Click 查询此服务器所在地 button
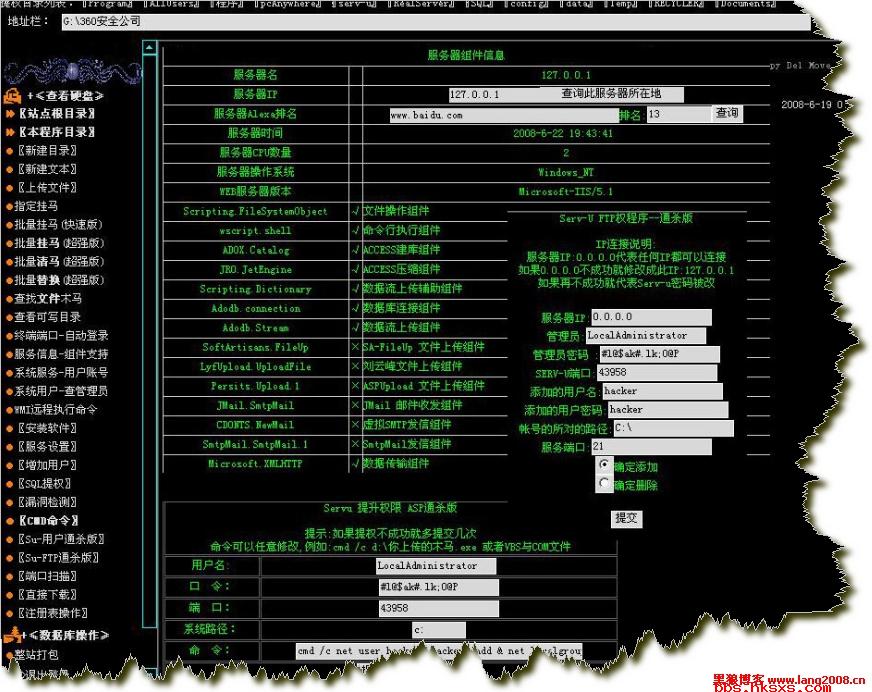This screenshot has width=872, height=692. click(611, 93)
